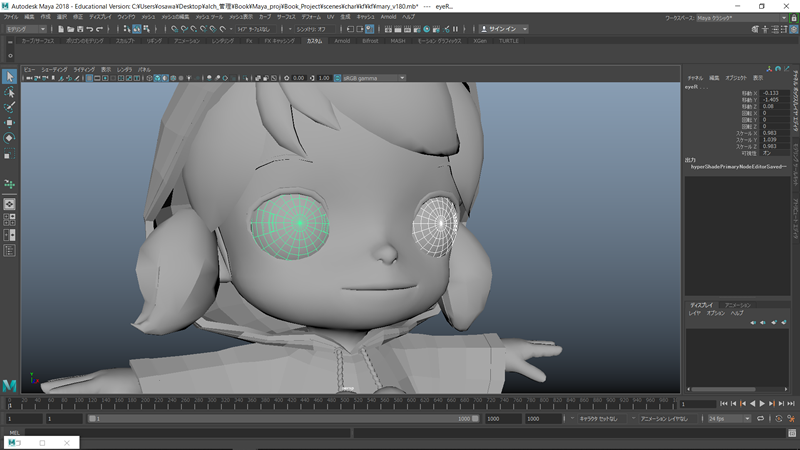Show Modeling Toolkit icon at top right

(x=755, y=29)
